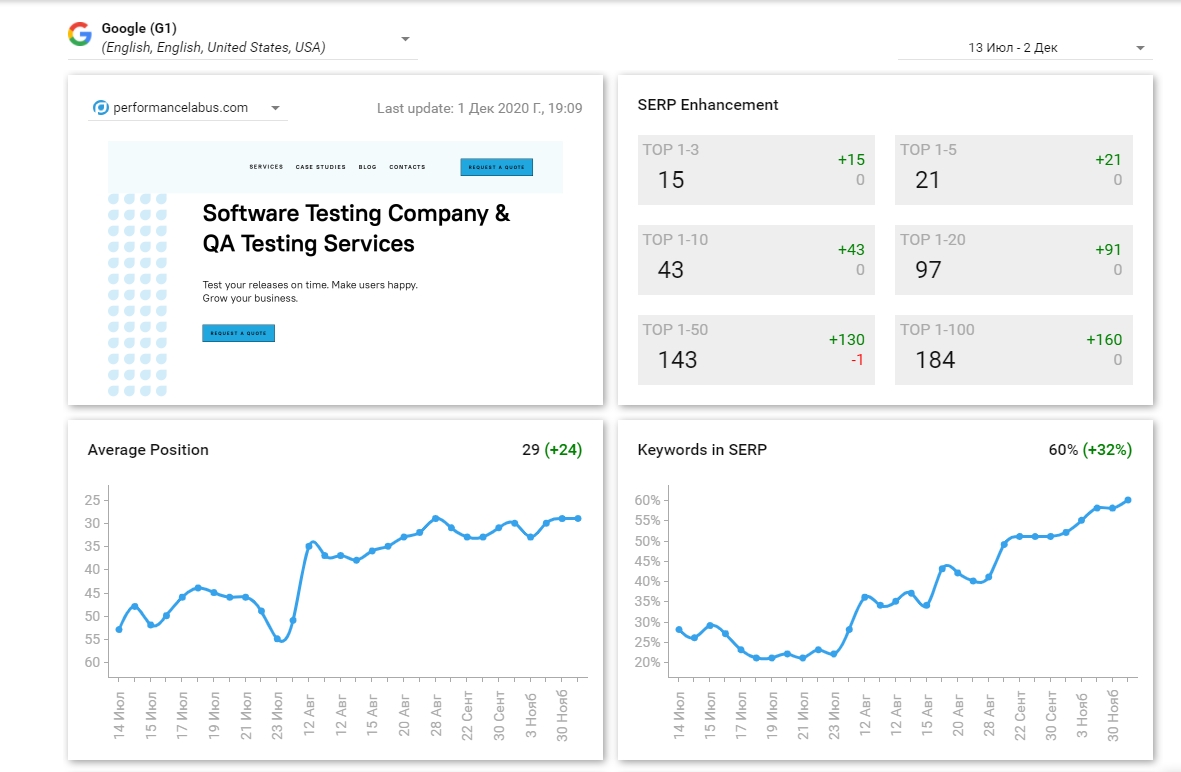The height and width of the screenshot is (772, 1181).
Task: Click the Contacts link in preview
Action: 407,167
